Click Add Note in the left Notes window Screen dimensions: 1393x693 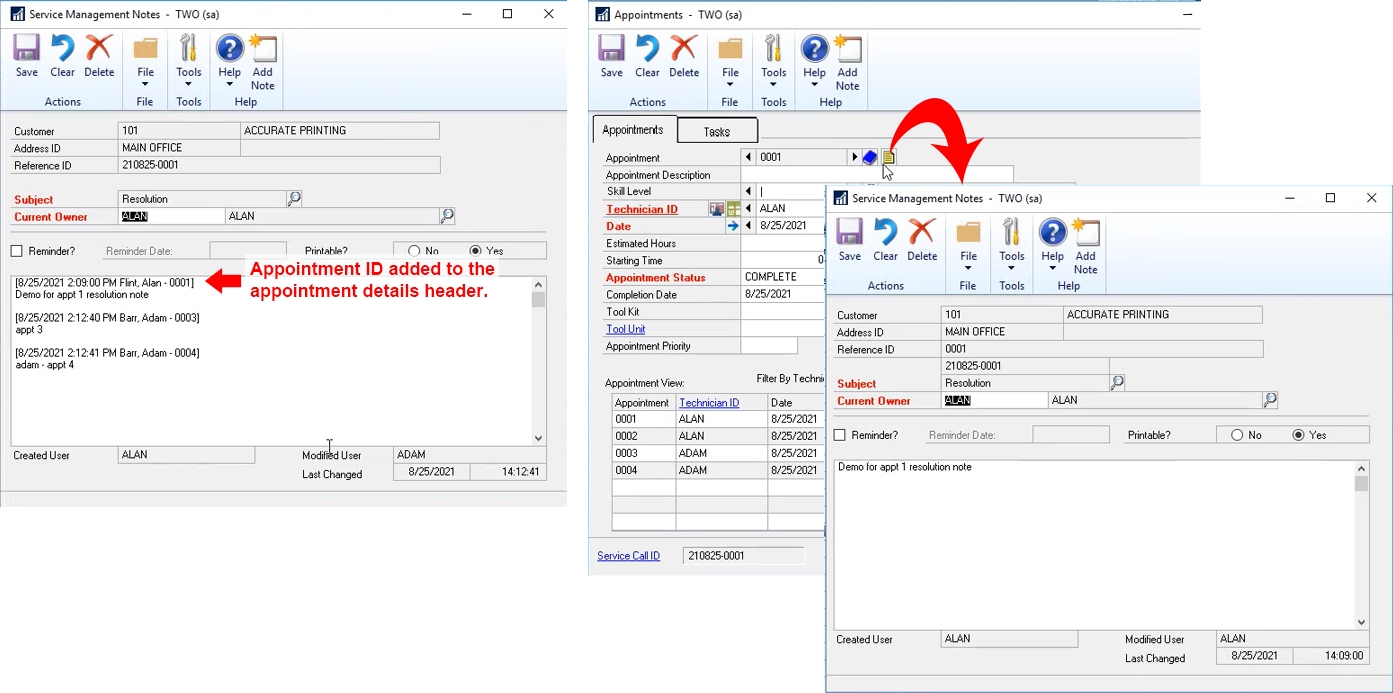263,62
